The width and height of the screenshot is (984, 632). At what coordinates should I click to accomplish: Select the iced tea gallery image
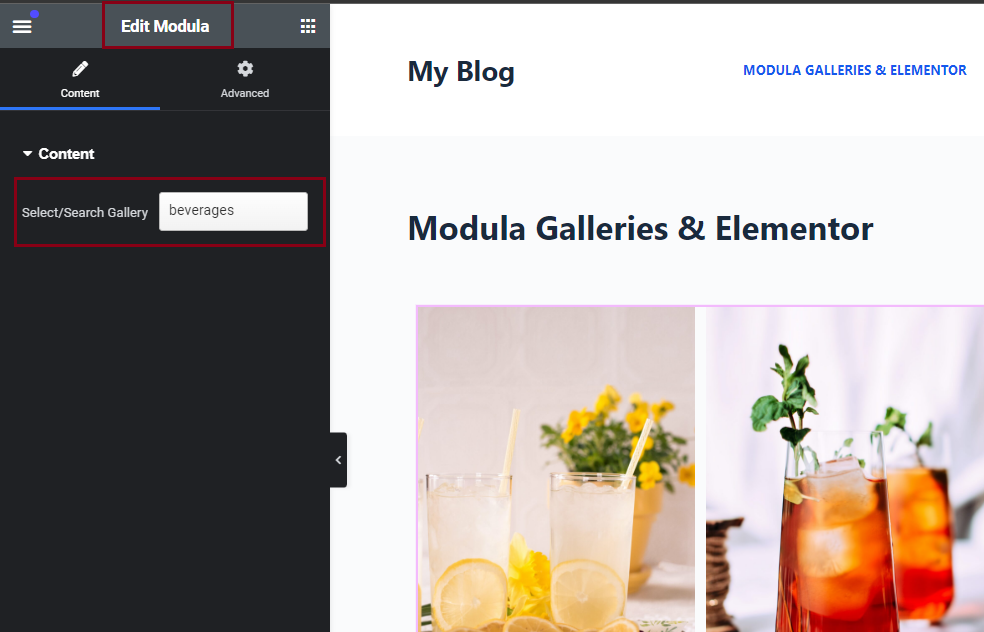click(845, 469)
